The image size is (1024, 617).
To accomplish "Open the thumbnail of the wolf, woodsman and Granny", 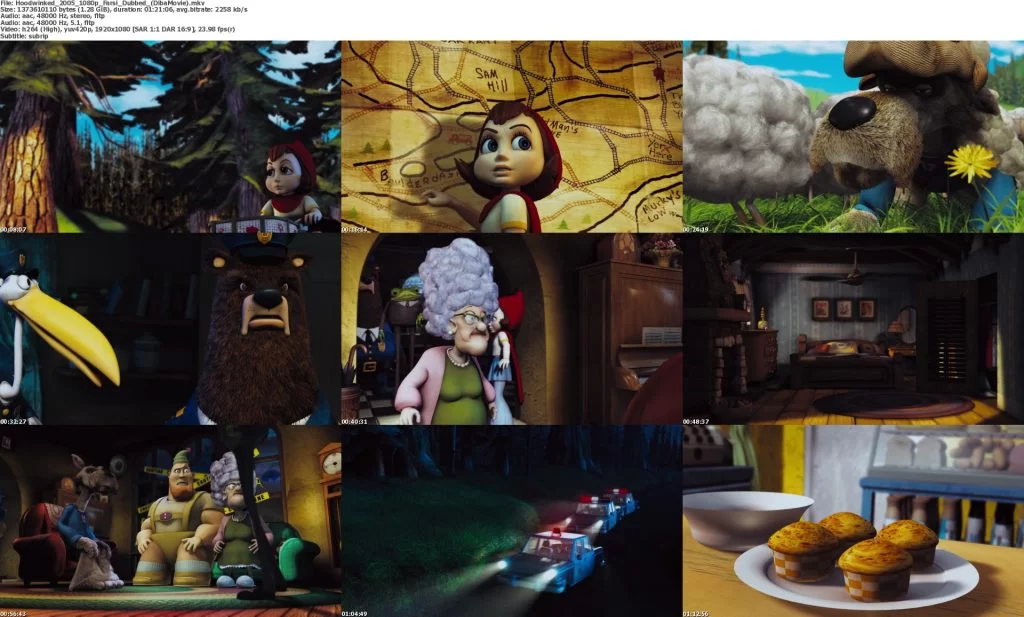I will (x=170, y=521).
